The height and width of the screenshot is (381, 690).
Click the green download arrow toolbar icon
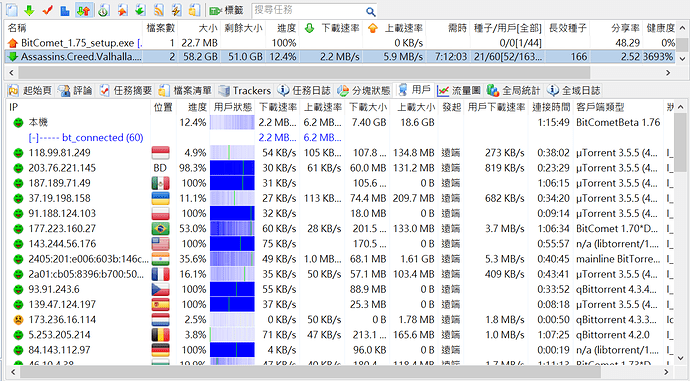[x=29, y=10]
